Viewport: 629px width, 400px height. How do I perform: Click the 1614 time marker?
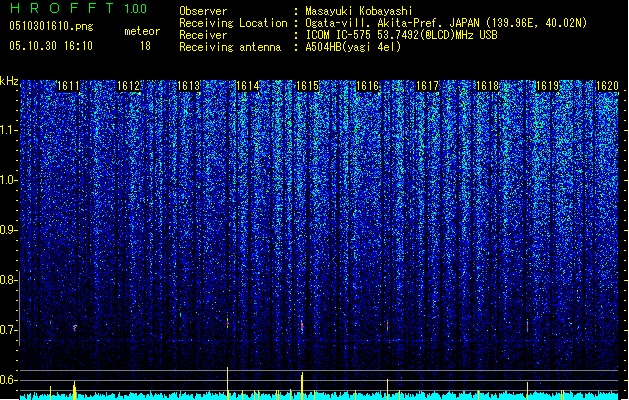click(x=248, y=86)
